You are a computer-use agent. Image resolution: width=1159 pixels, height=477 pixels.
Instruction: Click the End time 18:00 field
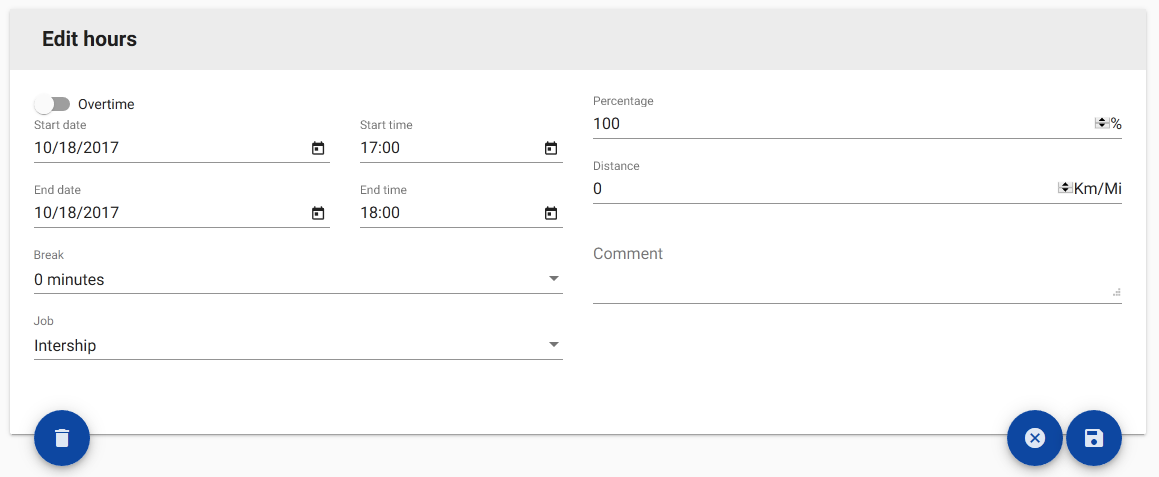450,213
